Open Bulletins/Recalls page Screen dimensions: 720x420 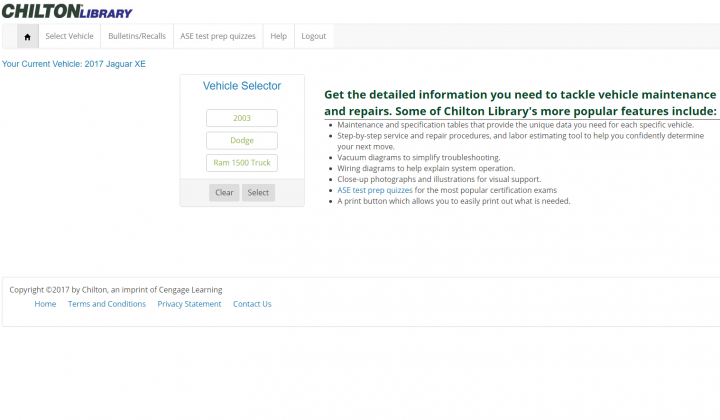[x=137, y=36]
